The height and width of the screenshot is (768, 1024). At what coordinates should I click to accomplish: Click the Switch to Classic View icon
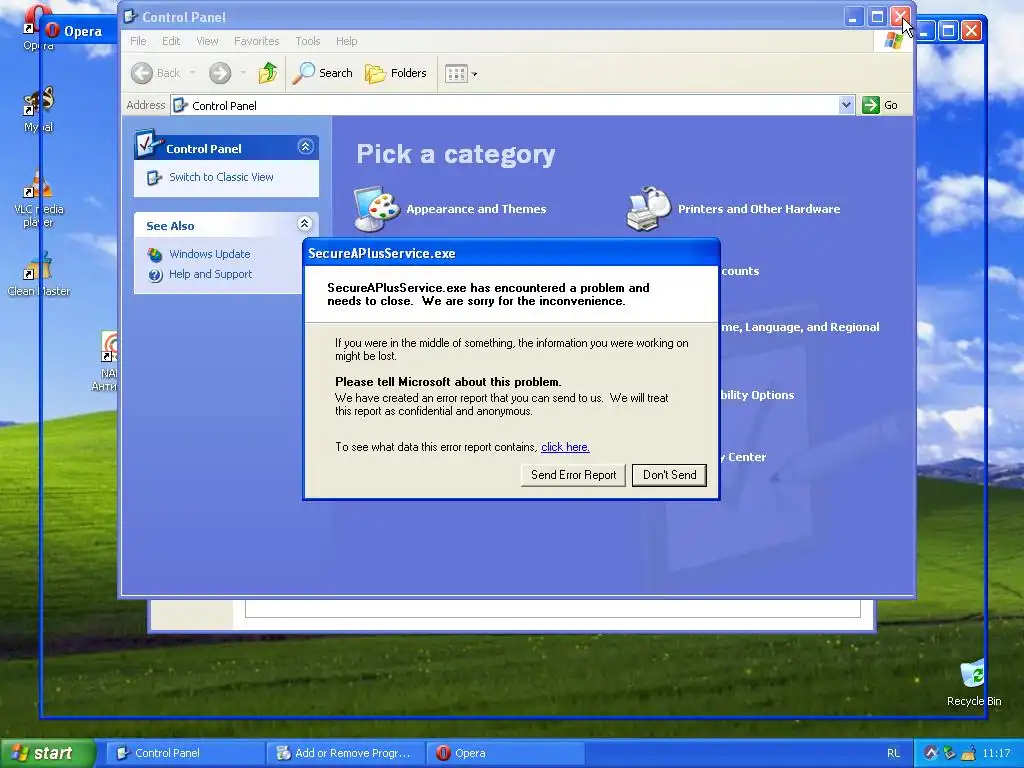tap(154, 178)
